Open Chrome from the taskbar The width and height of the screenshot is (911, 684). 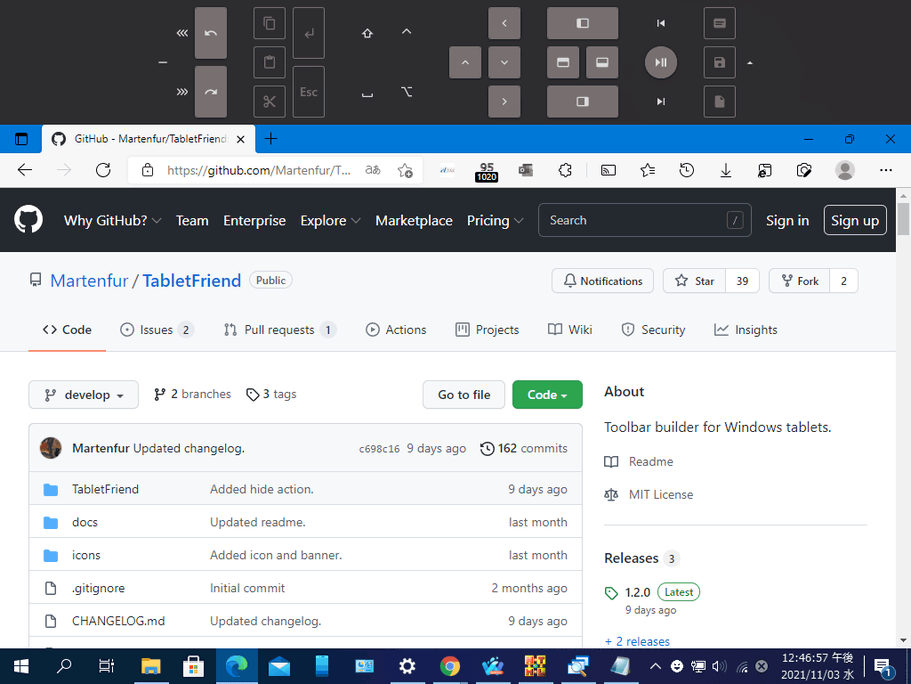449,666
